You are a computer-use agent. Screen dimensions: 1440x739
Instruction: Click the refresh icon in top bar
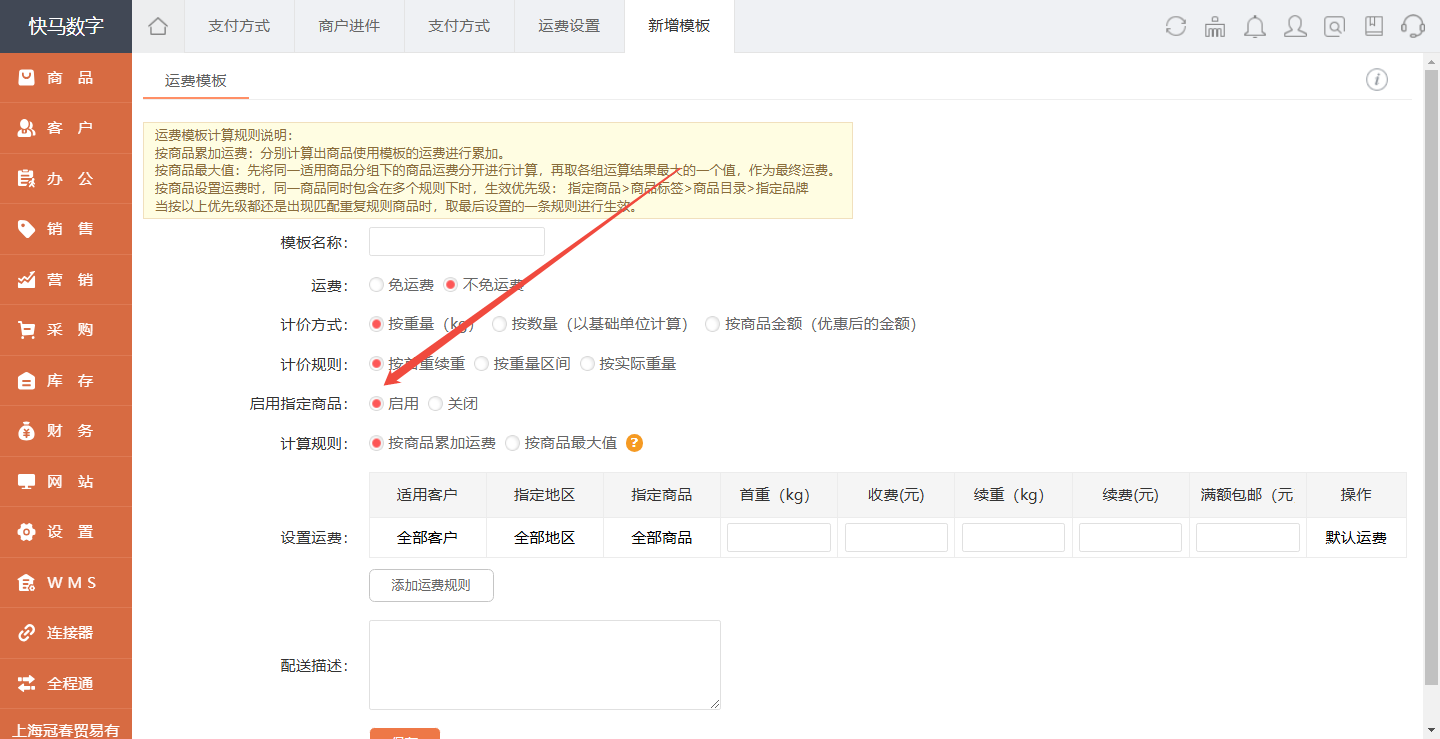click(x=1176, y=27)
